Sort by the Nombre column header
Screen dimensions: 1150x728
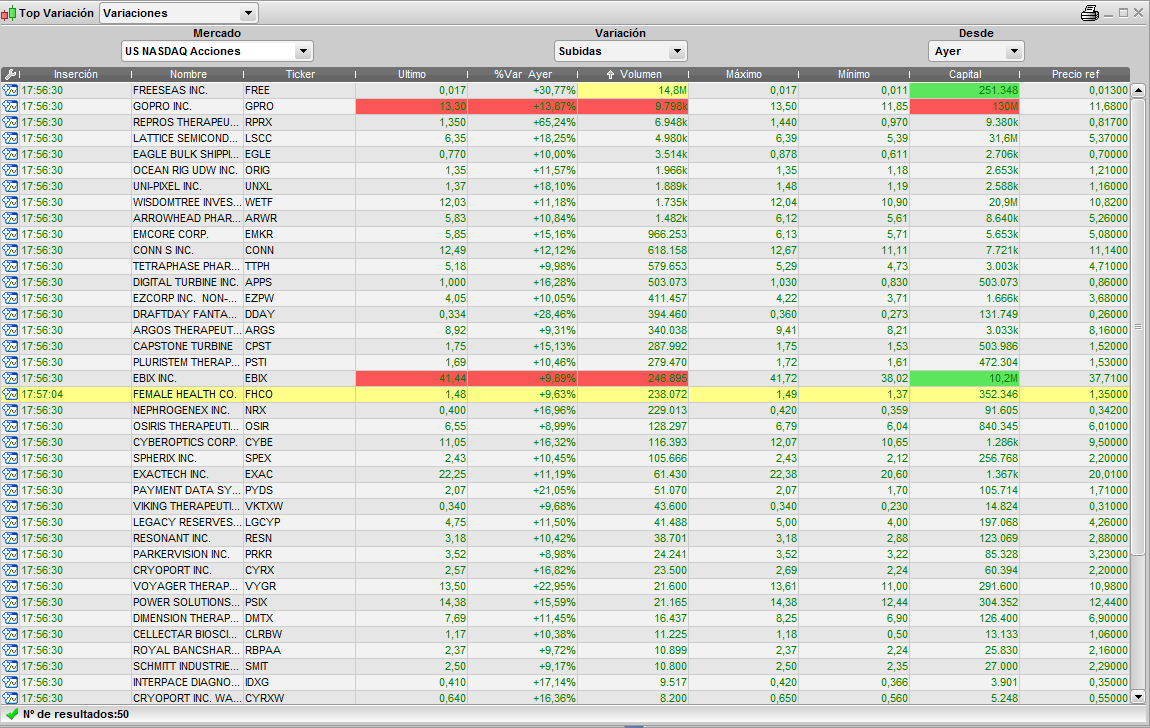point(188,74)
